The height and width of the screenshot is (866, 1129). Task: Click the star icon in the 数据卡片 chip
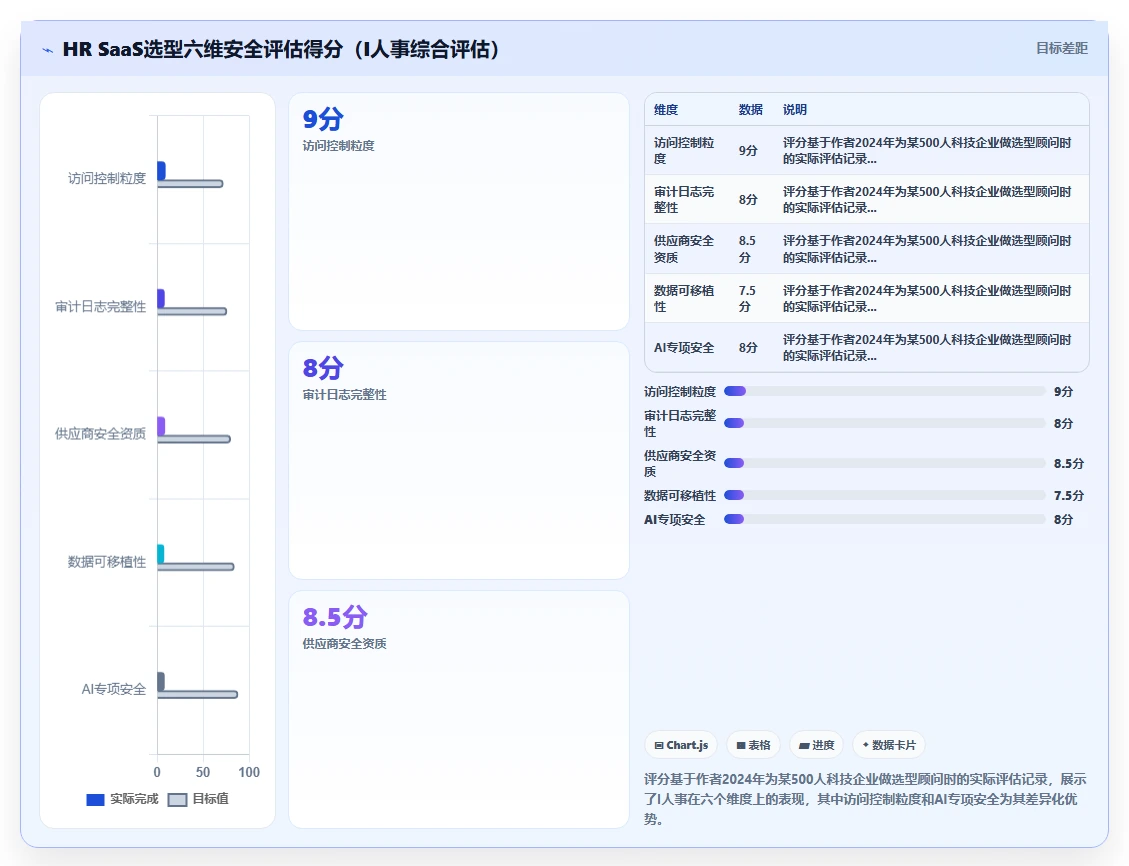[x=865, y=745]
